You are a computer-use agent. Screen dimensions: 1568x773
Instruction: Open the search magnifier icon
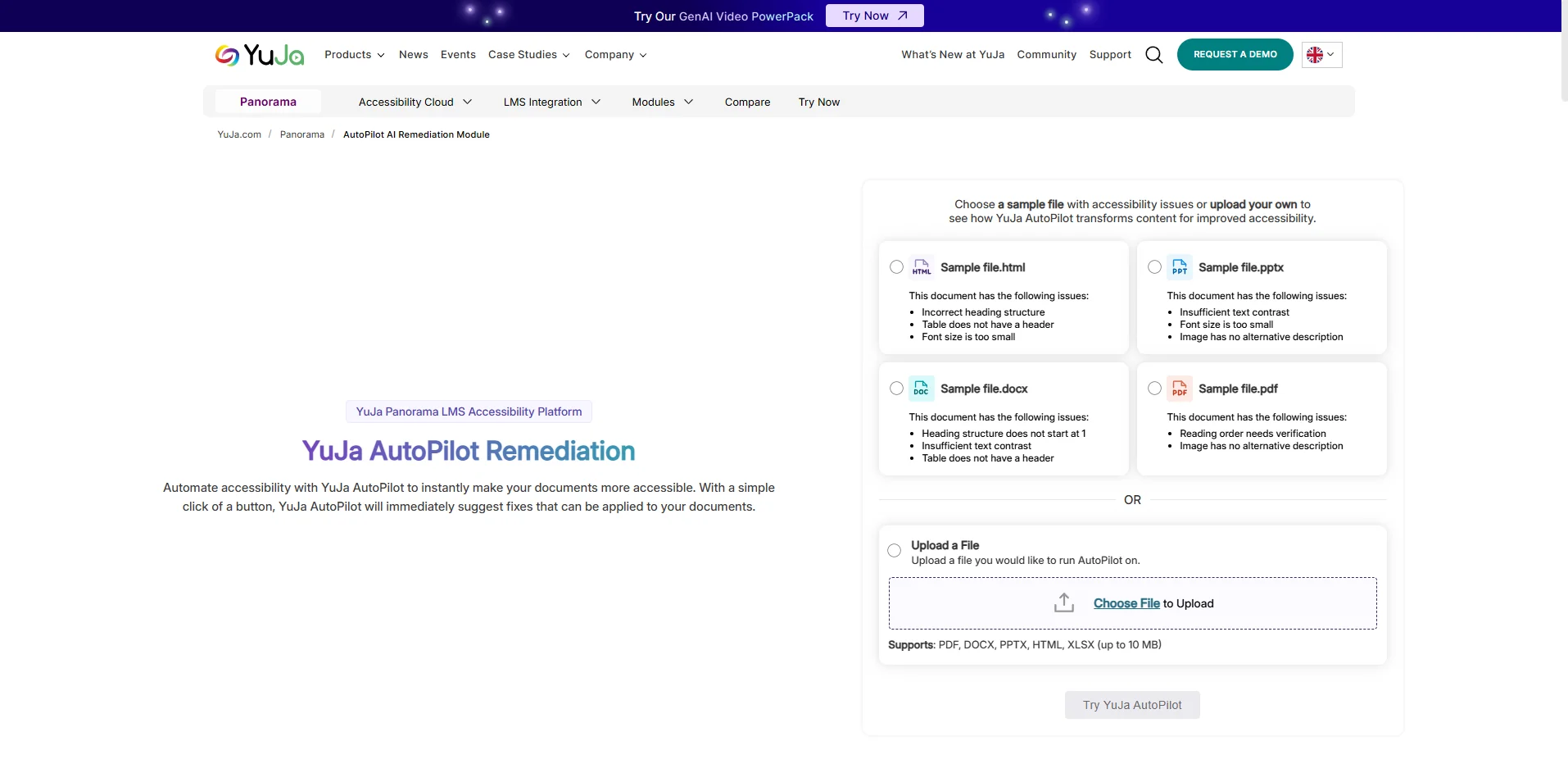tap(1153, 55)
